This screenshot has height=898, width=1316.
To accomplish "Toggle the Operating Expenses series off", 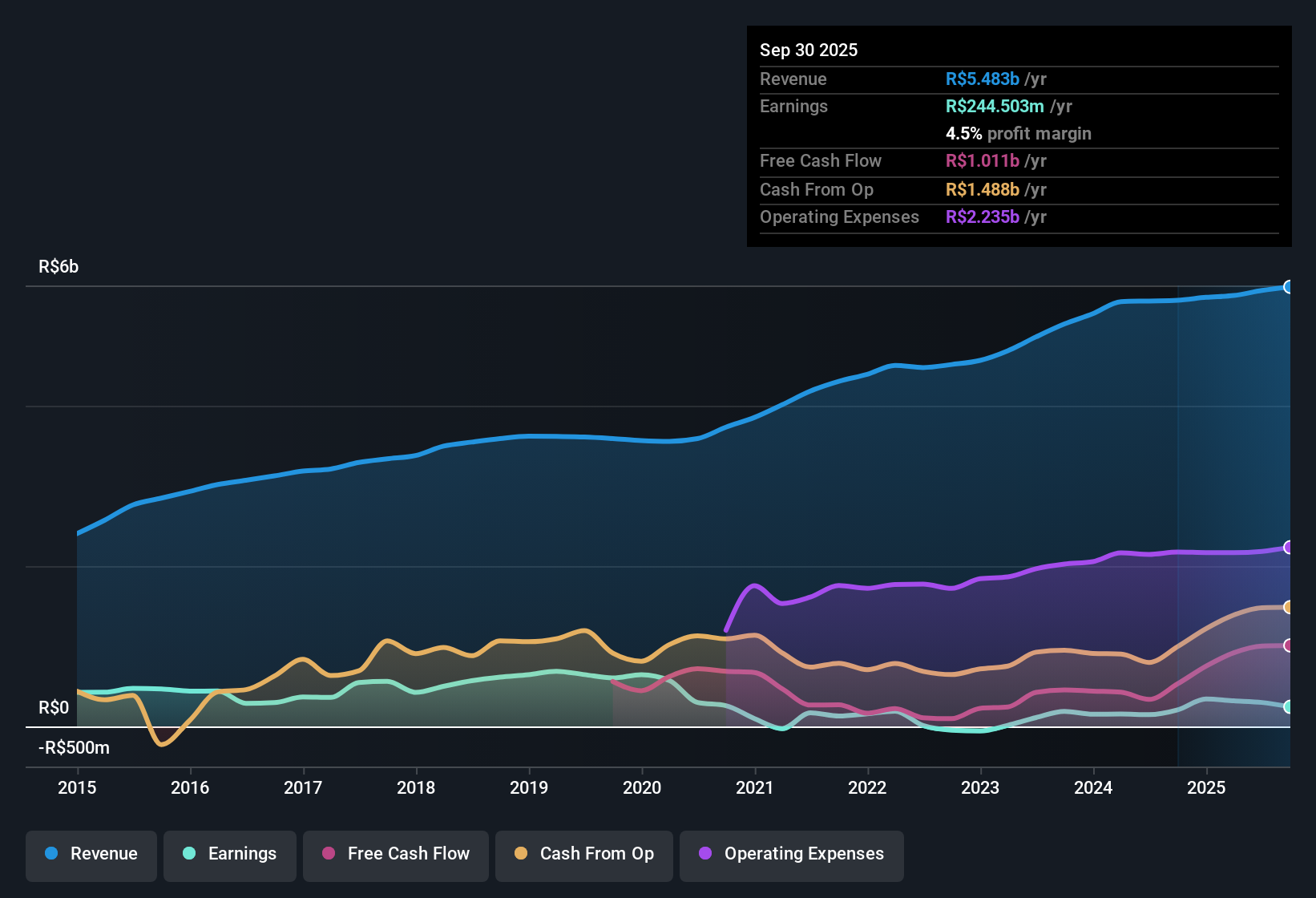I will tap(791, 855).
